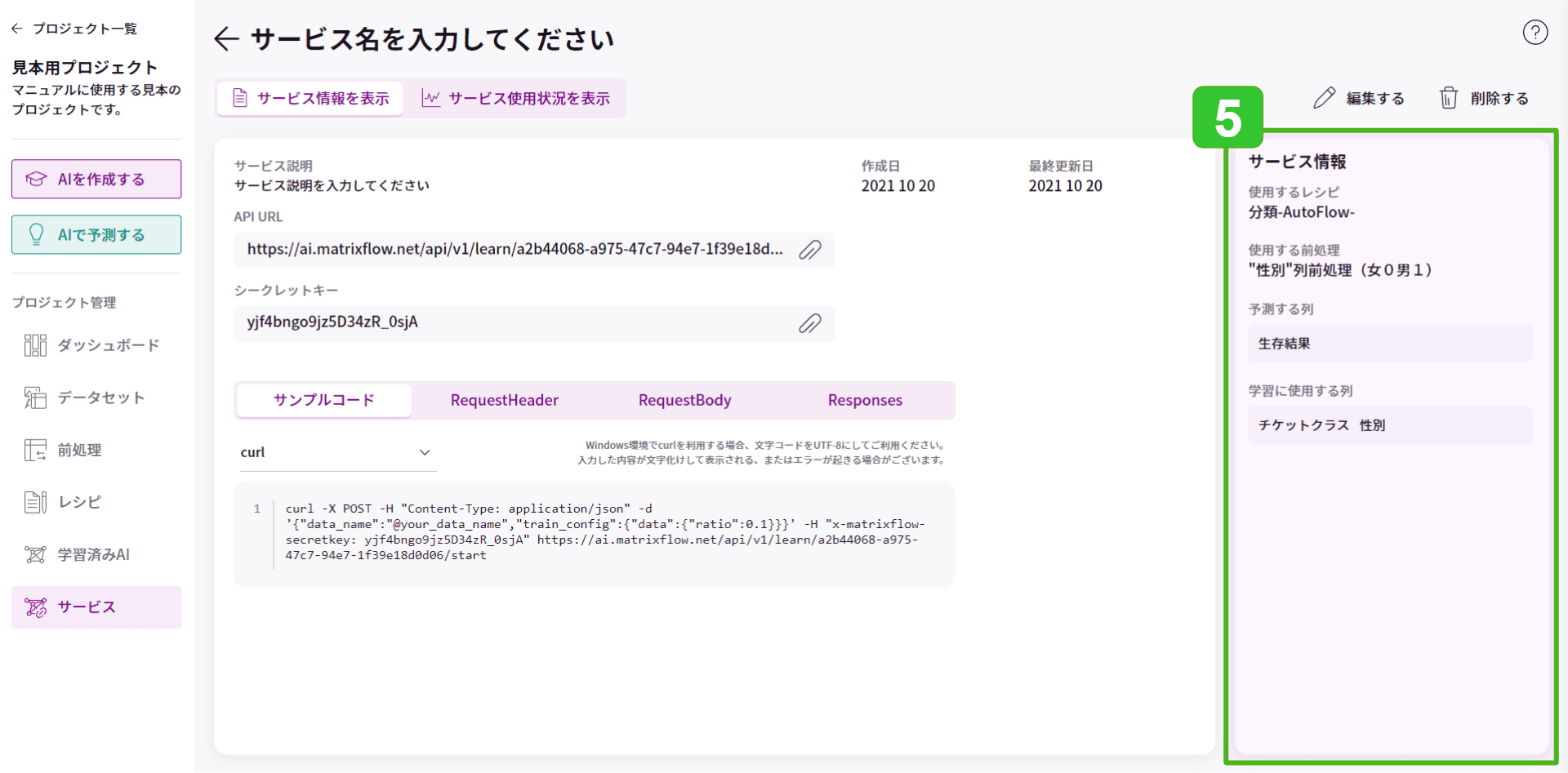Click the lightbulb icon on AIで予測する
Viewport: 1568px width, 773px height.
click(36, 234)
